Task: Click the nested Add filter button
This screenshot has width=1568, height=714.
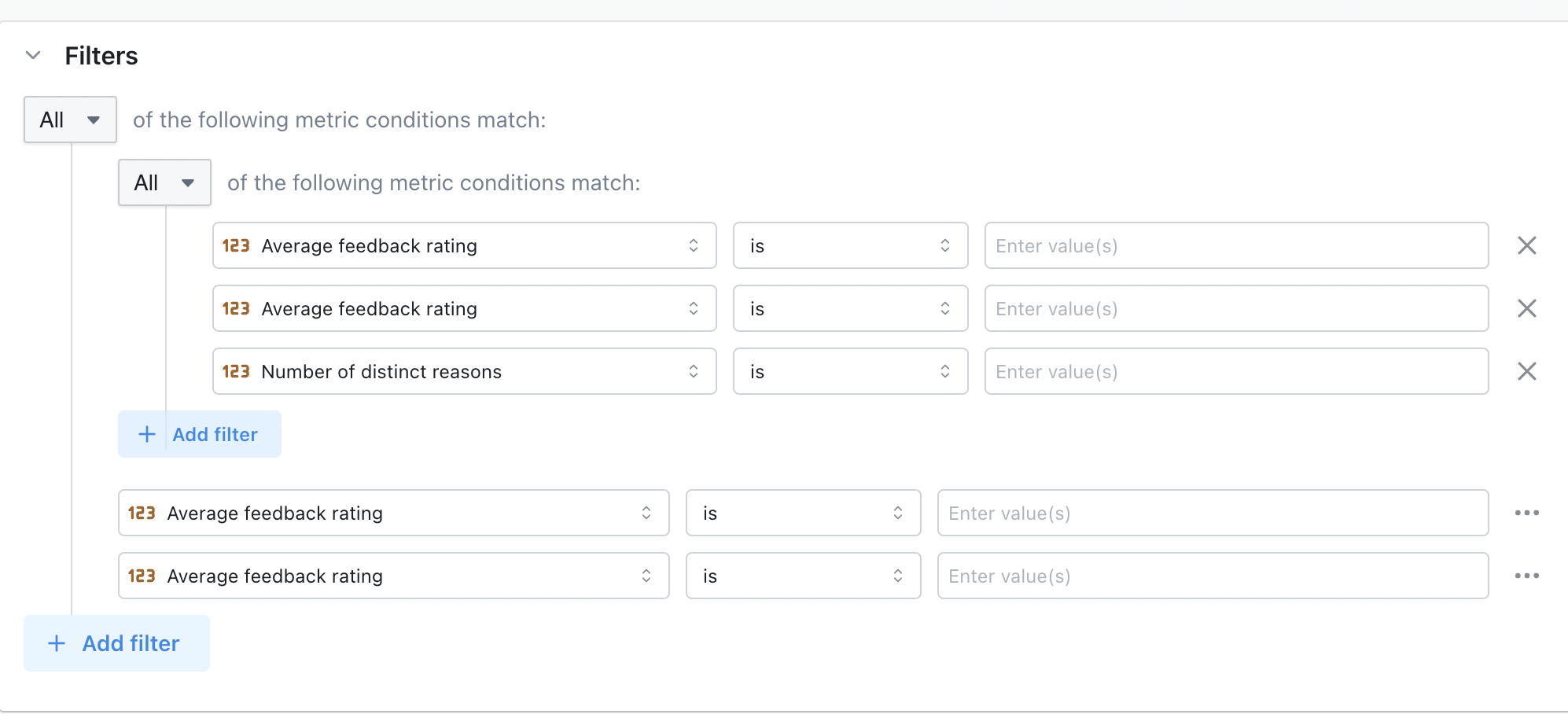Action: 199,433
